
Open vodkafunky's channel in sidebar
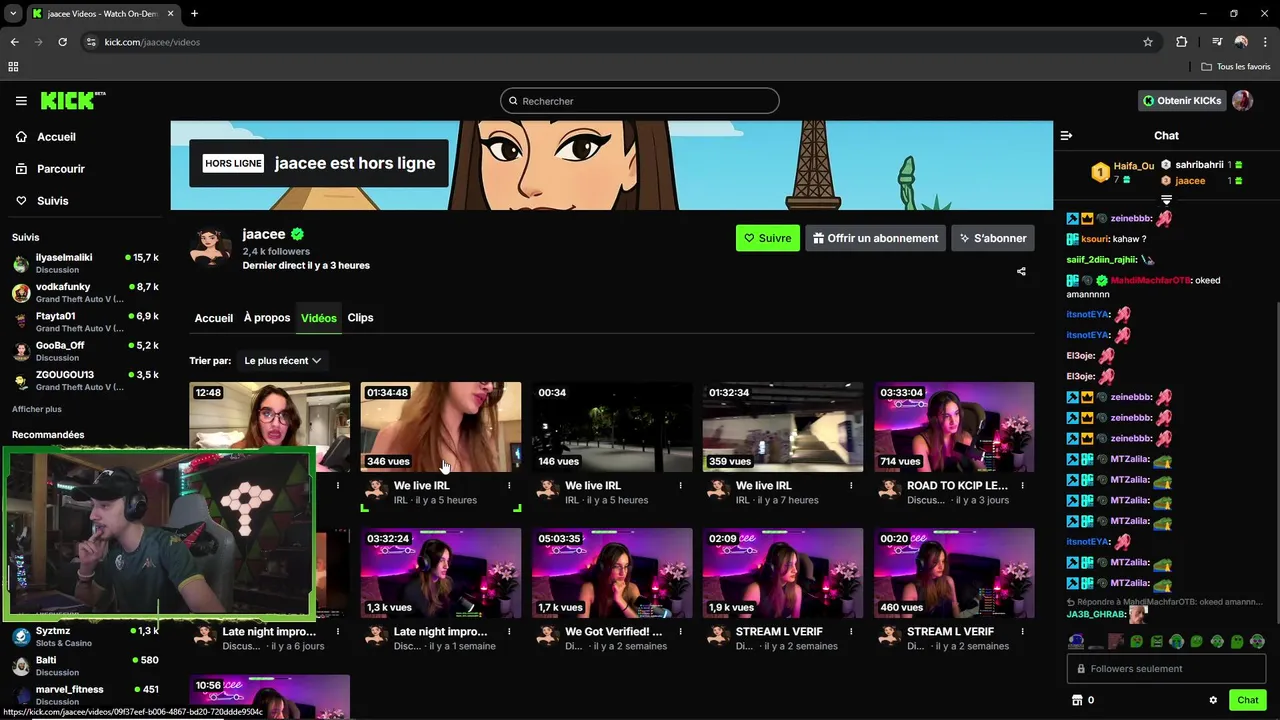coord(85,293)
